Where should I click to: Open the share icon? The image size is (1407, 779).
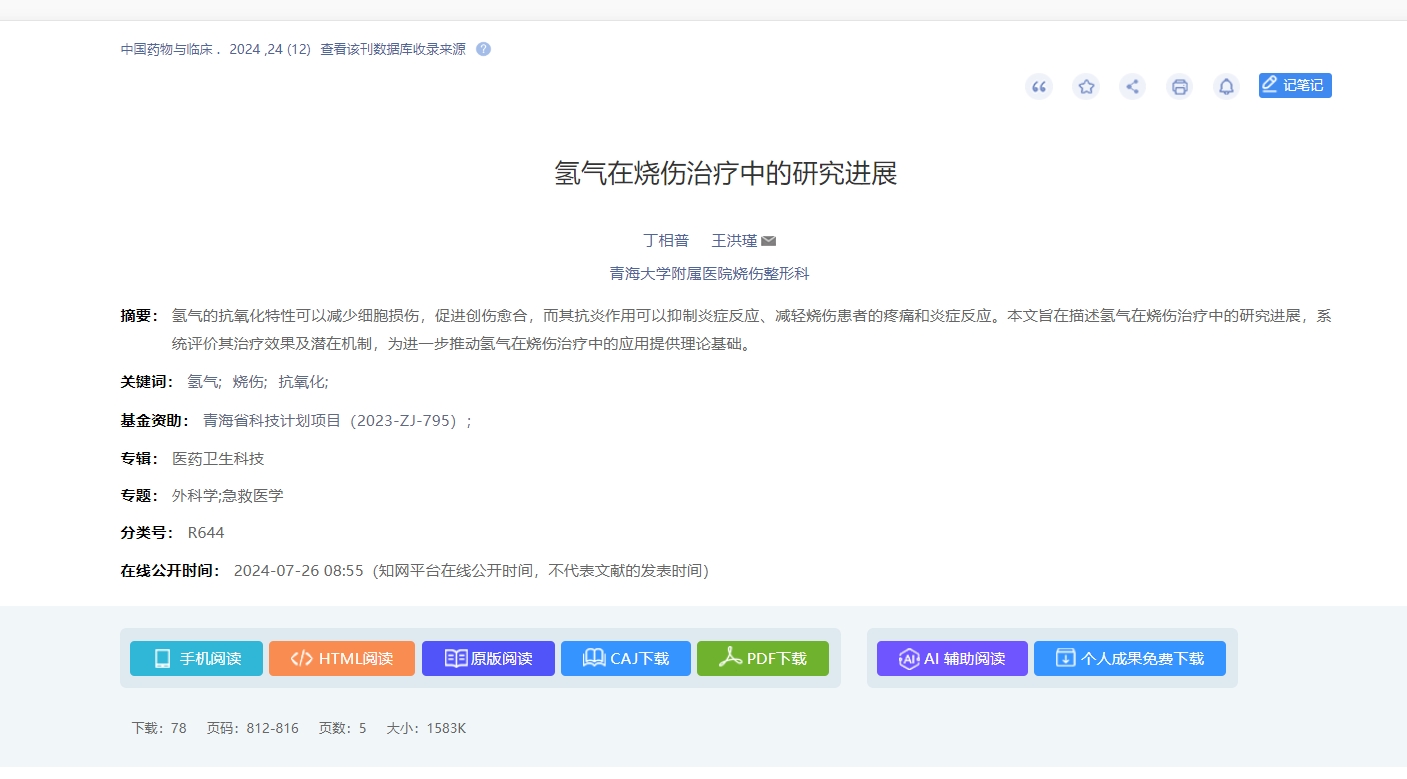tap(1132, 87)
